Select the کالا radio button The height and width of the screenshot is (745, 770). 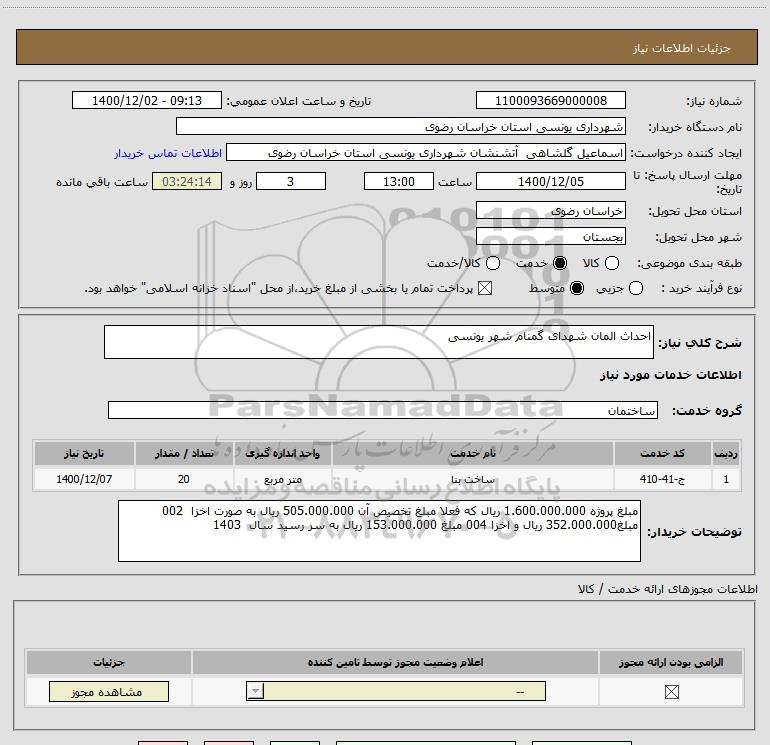612,263
